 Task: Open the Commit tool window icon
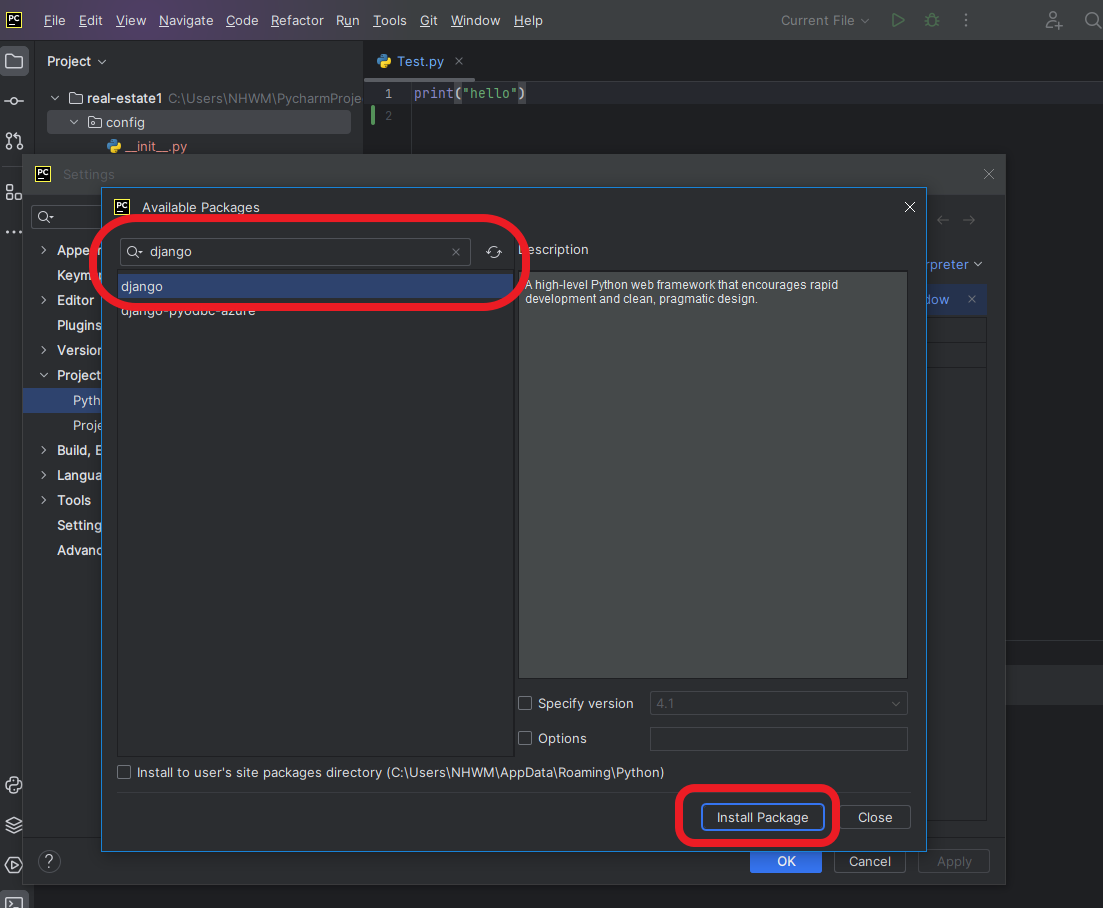[14, 101]
